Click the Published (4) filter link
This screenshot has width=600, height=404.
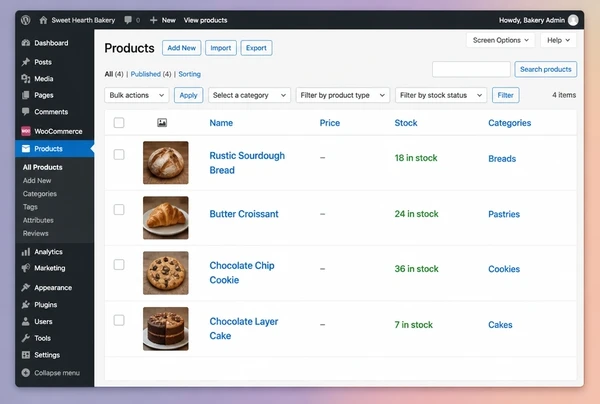click(x=151, y=74)
